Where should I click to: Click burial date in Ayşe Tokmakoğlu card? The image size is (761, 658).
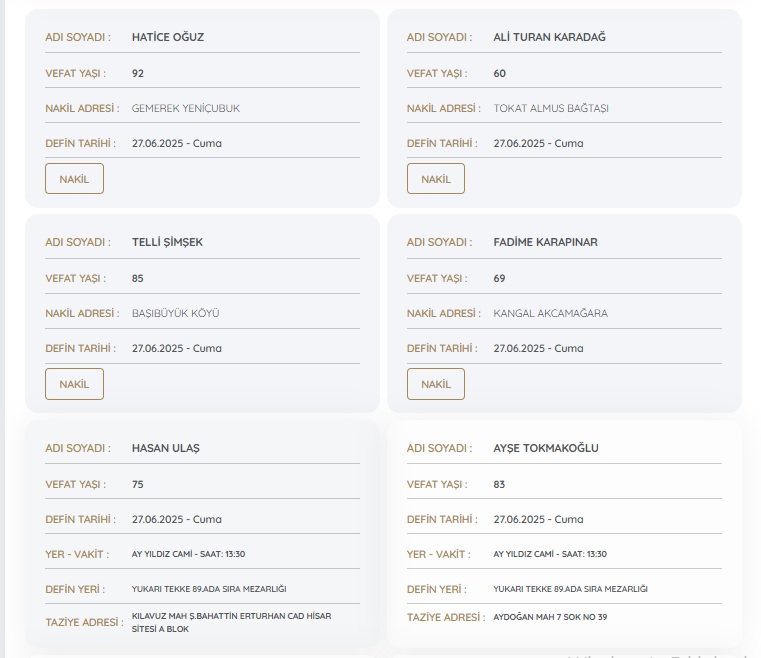point(538,519)
